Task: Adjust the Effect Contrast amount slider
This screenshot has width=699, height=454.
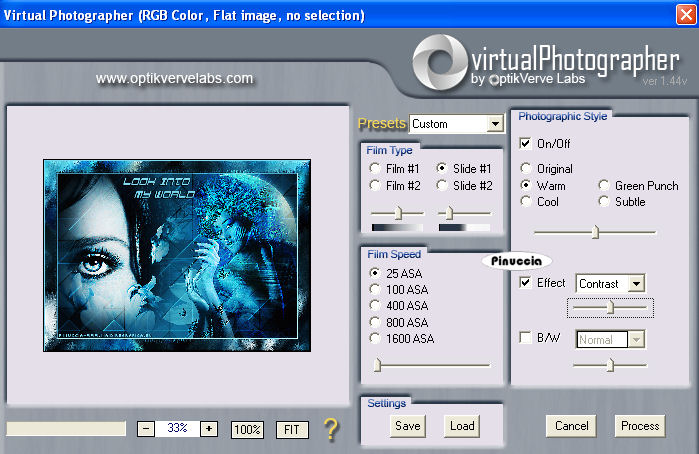Action: click(x=610, y=307)
